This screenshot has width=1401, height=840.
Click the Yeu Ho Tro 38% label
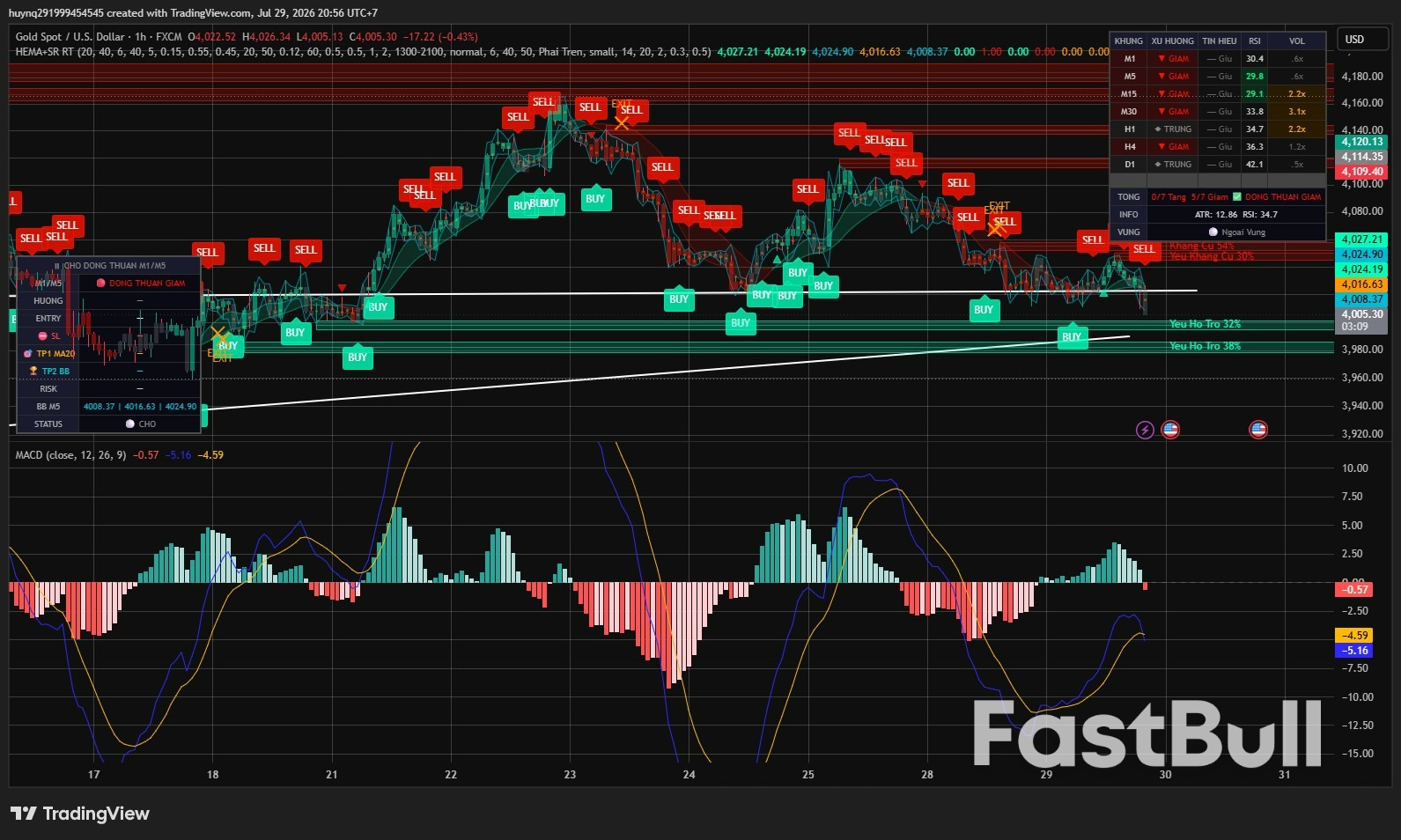[x=1205, y=346]
